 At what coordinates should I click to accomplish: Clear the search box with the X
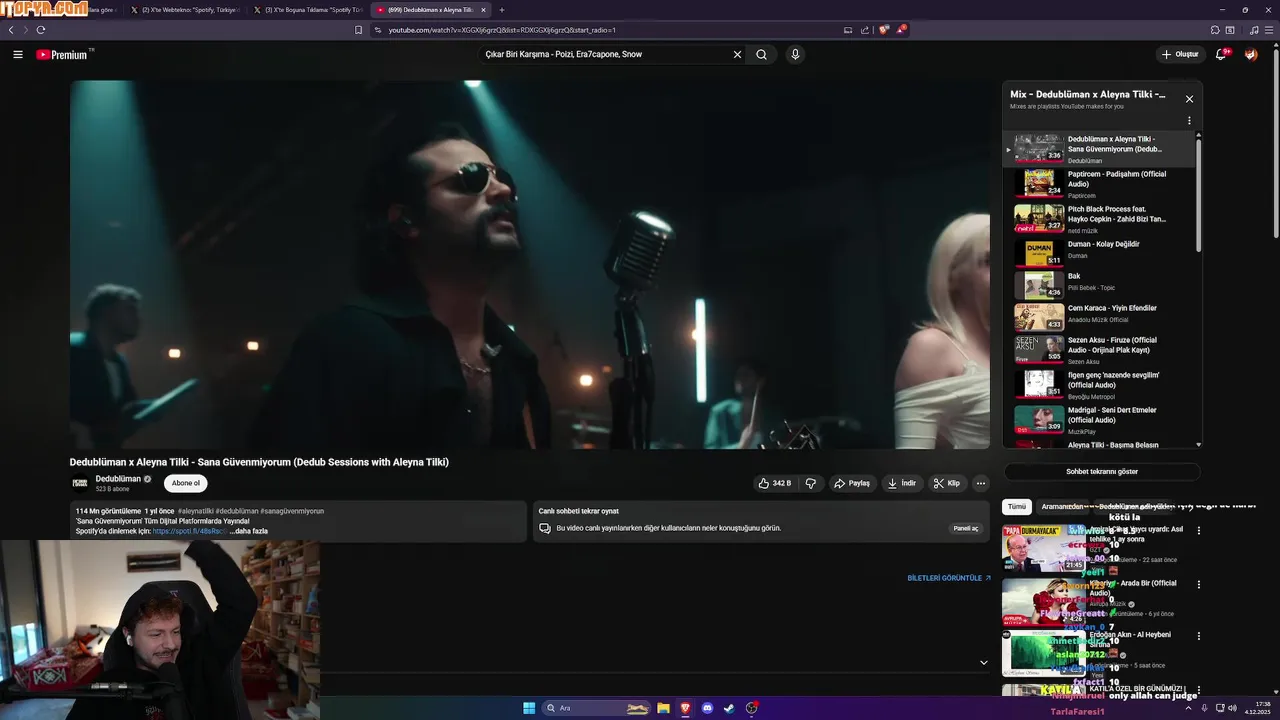pyautogui.click(x=737, y=54)
